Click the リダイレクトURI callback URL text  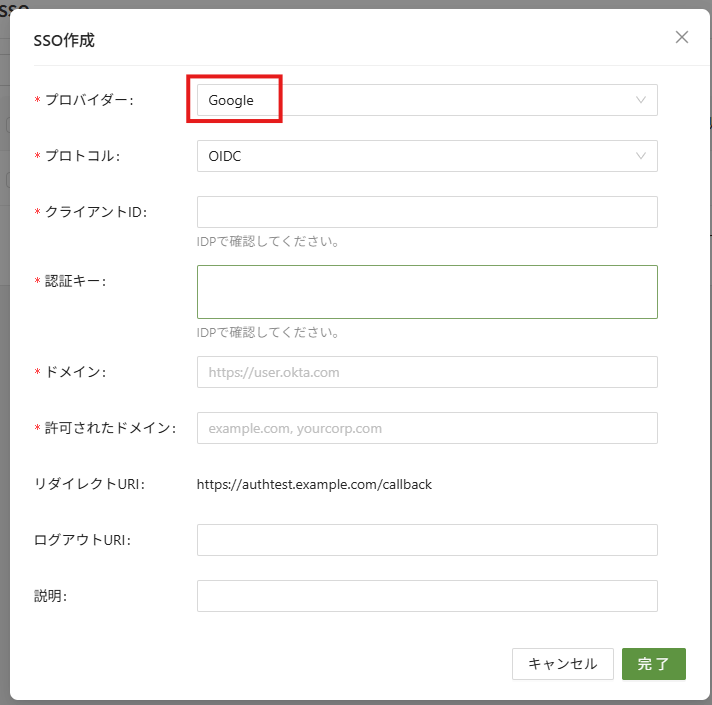tap(314, 484)
